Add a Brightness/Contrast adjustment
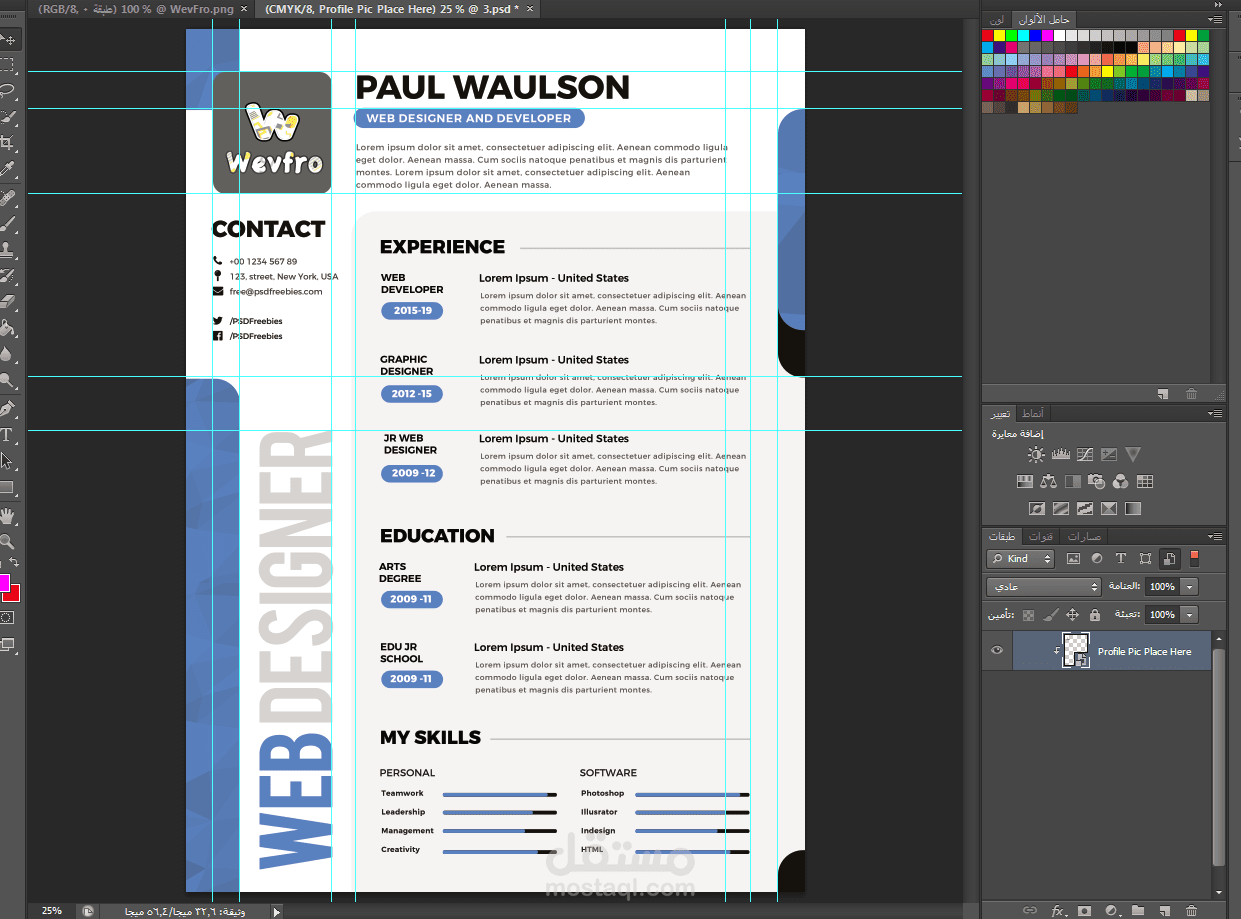 click(1036, 455)
